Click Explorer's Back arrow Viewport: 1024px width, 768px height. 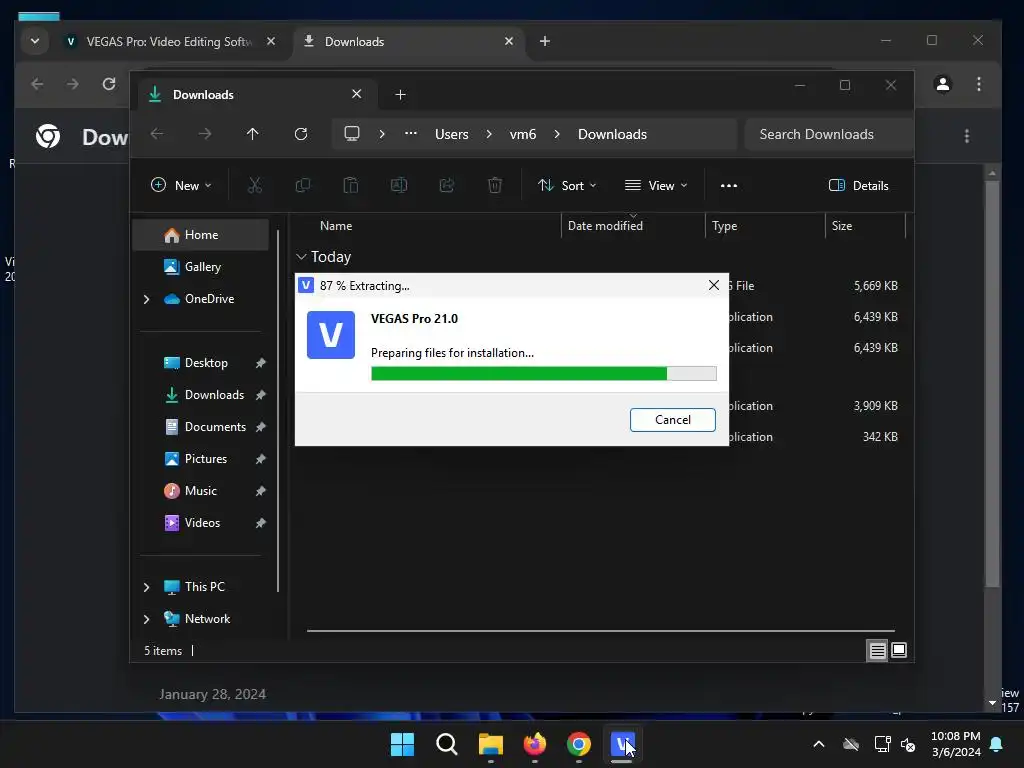[x=157, y=134]
